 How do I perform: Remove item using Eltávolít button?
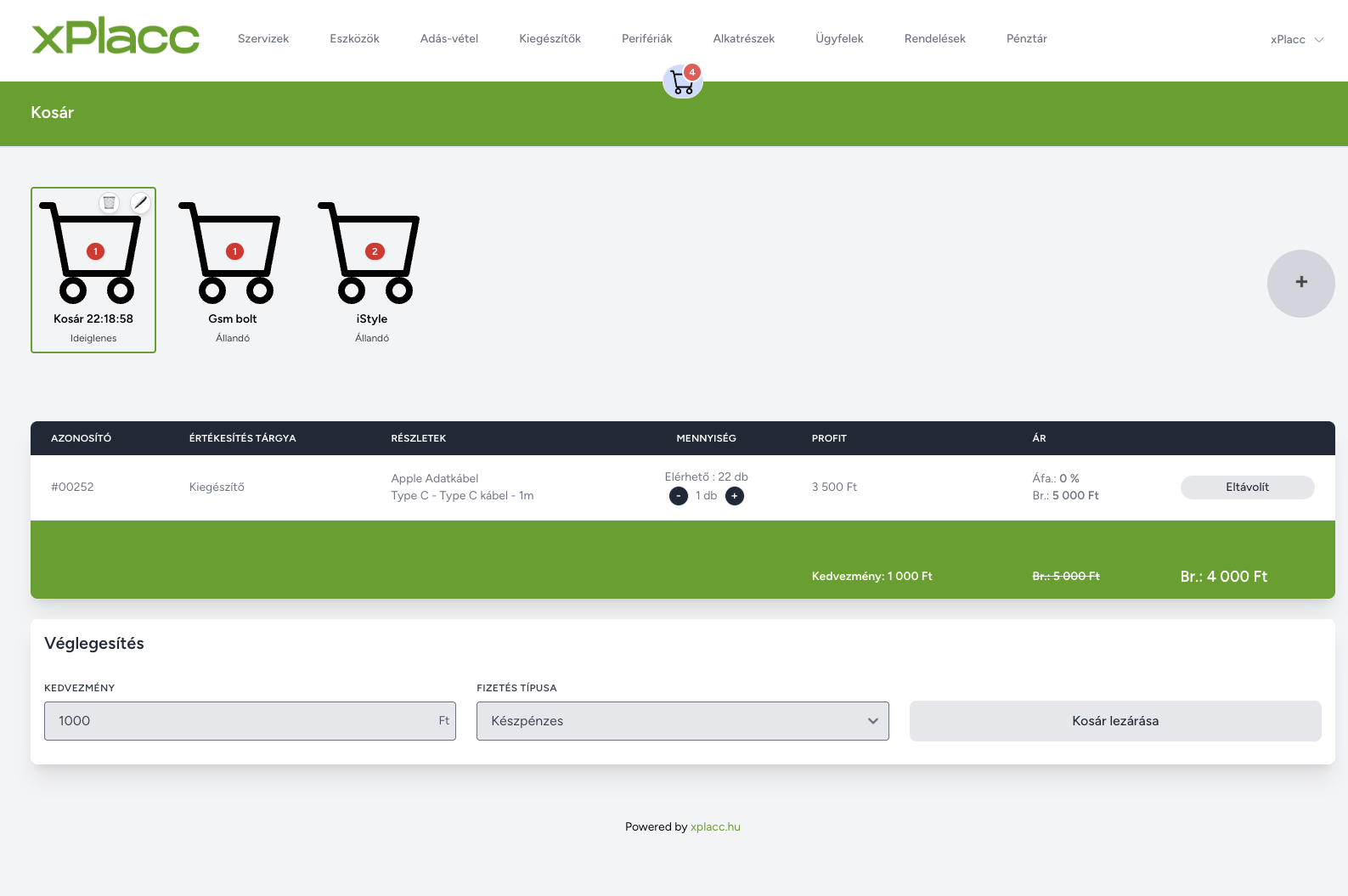coord(1247,487)
